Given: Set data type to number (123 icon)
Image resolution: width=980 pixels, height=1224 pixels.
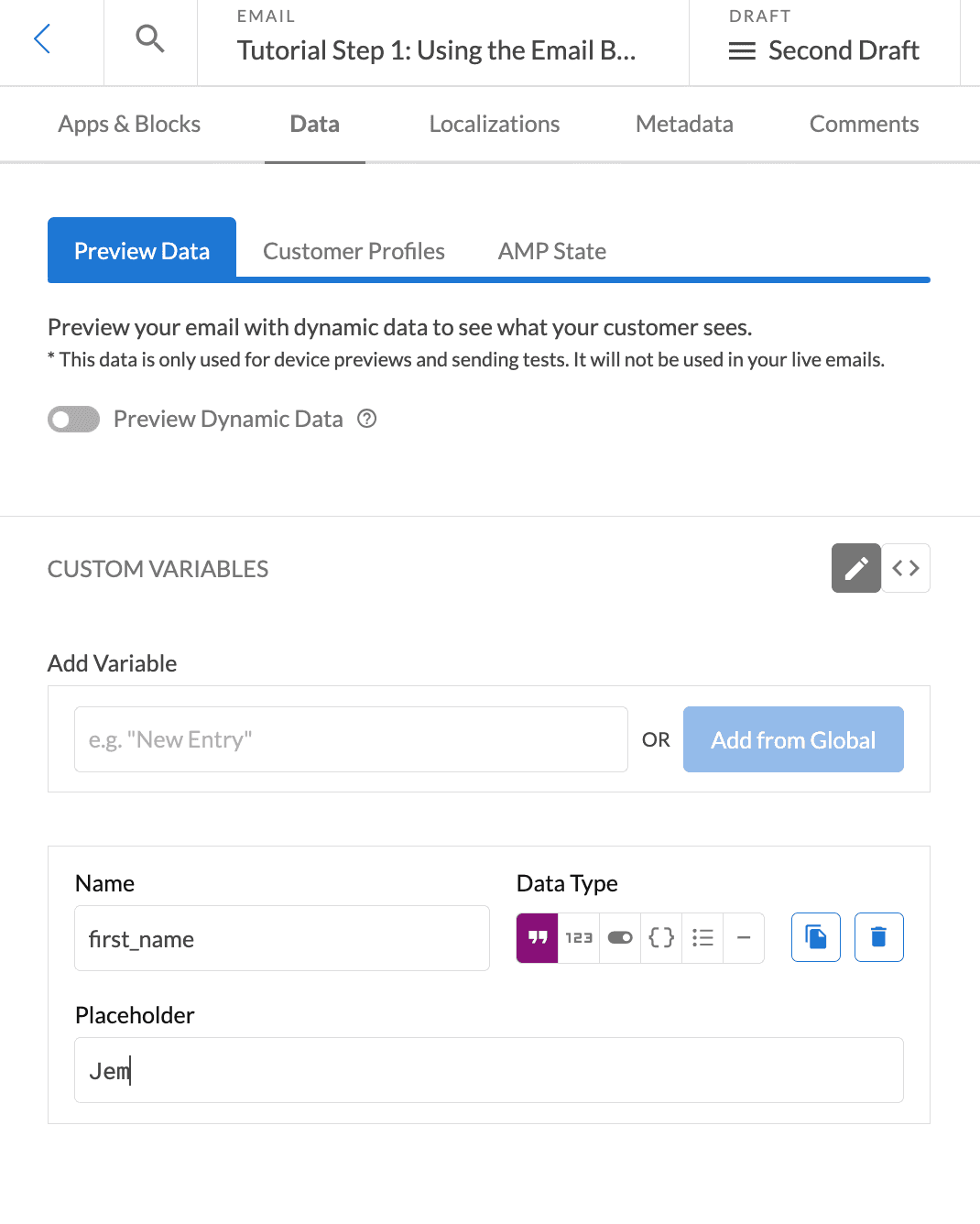Looking at the screenshot, I should pos(579,937).
